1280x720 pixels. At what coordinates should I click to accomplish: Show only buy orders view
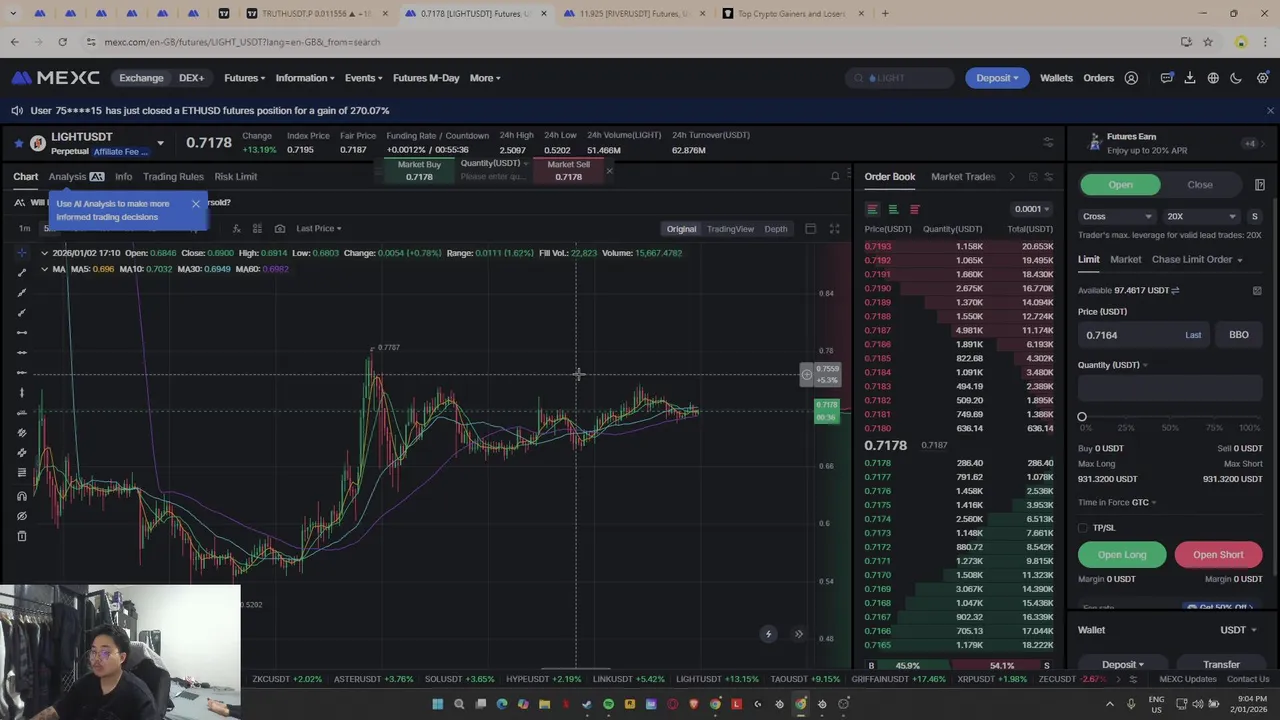tap(893, 209)
